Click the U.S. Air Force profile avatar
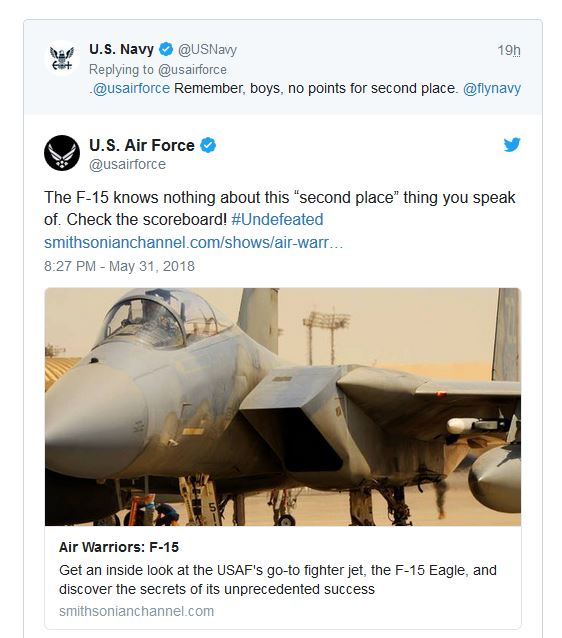The image size is (562, 638). (62, 153)
